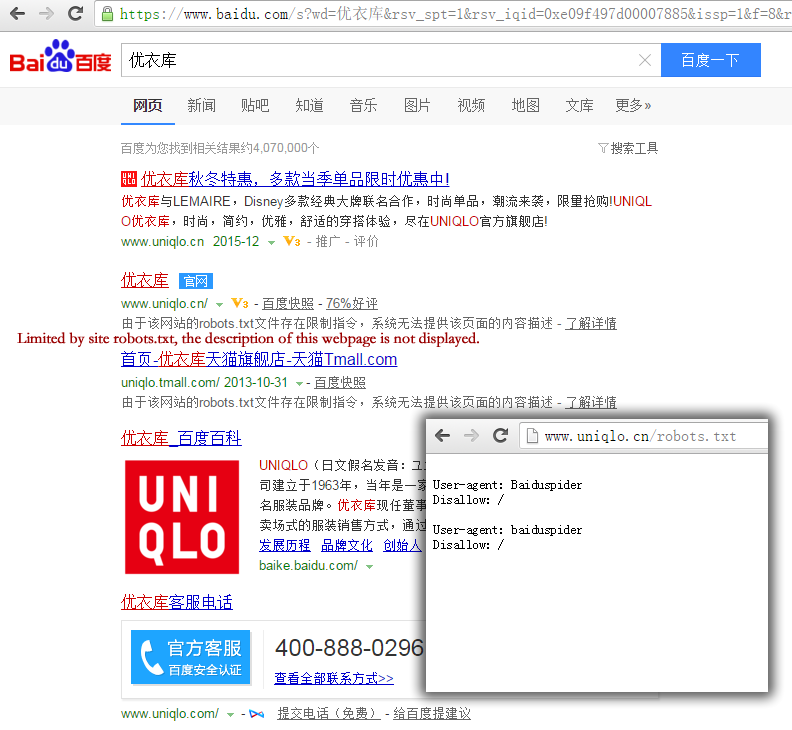The height and width of the screenshot is (730, 792).
Task: Open the 优衣库客服电话 result
Action: pyautogui.click(x=177, y=602)
